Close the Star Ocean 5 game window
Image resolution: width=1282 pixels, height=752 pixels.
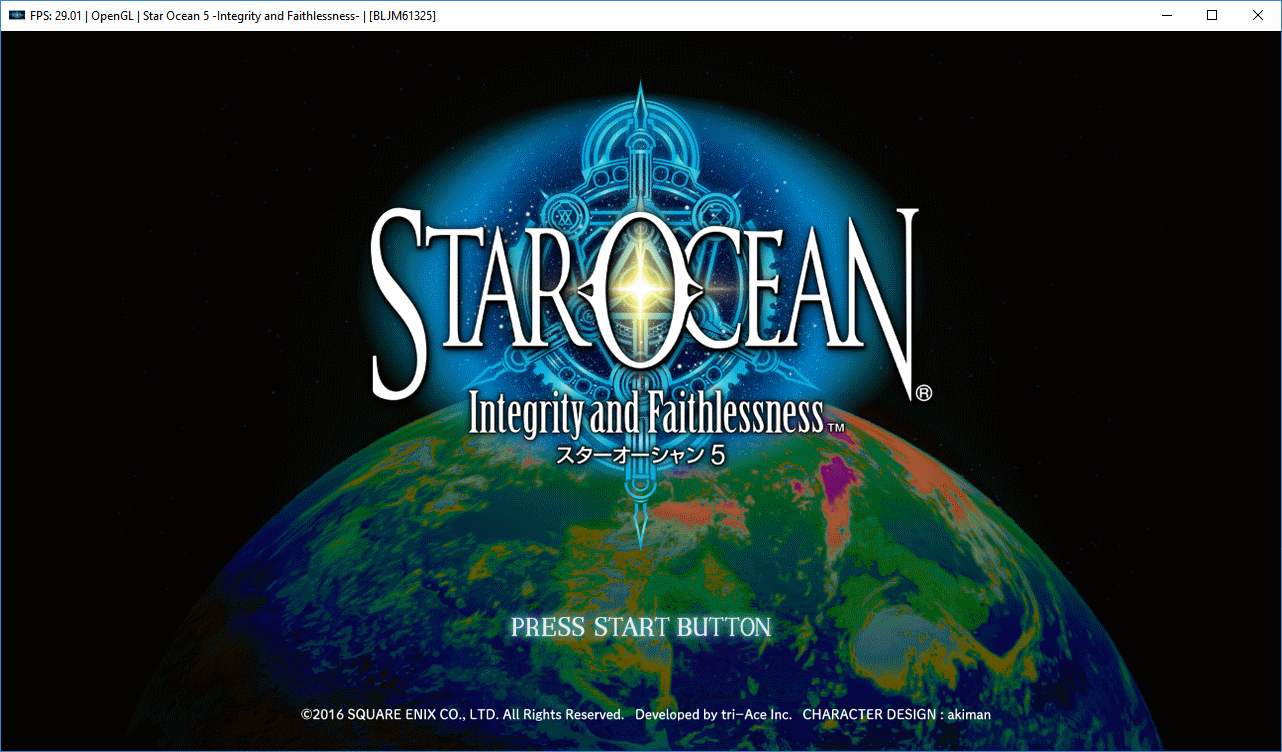click(1258, 15)
